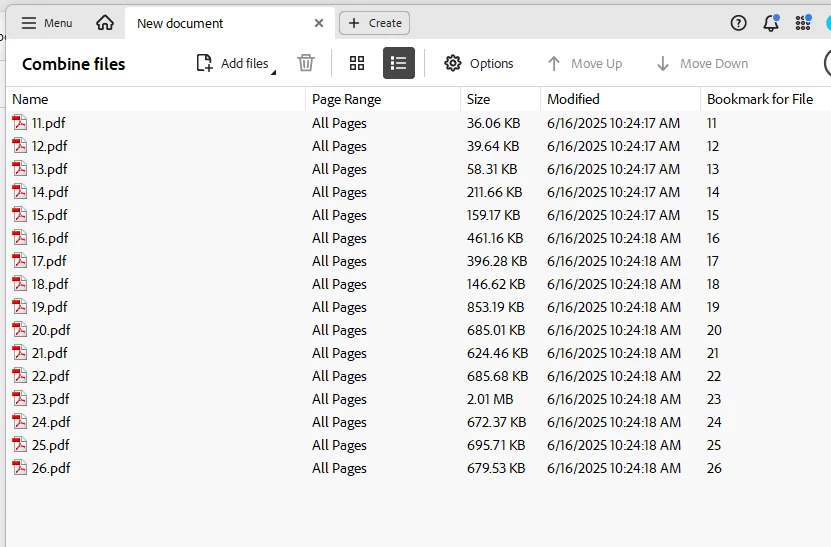Select the 19.pdf file name
831x547 pixels.
click(49, 307)
